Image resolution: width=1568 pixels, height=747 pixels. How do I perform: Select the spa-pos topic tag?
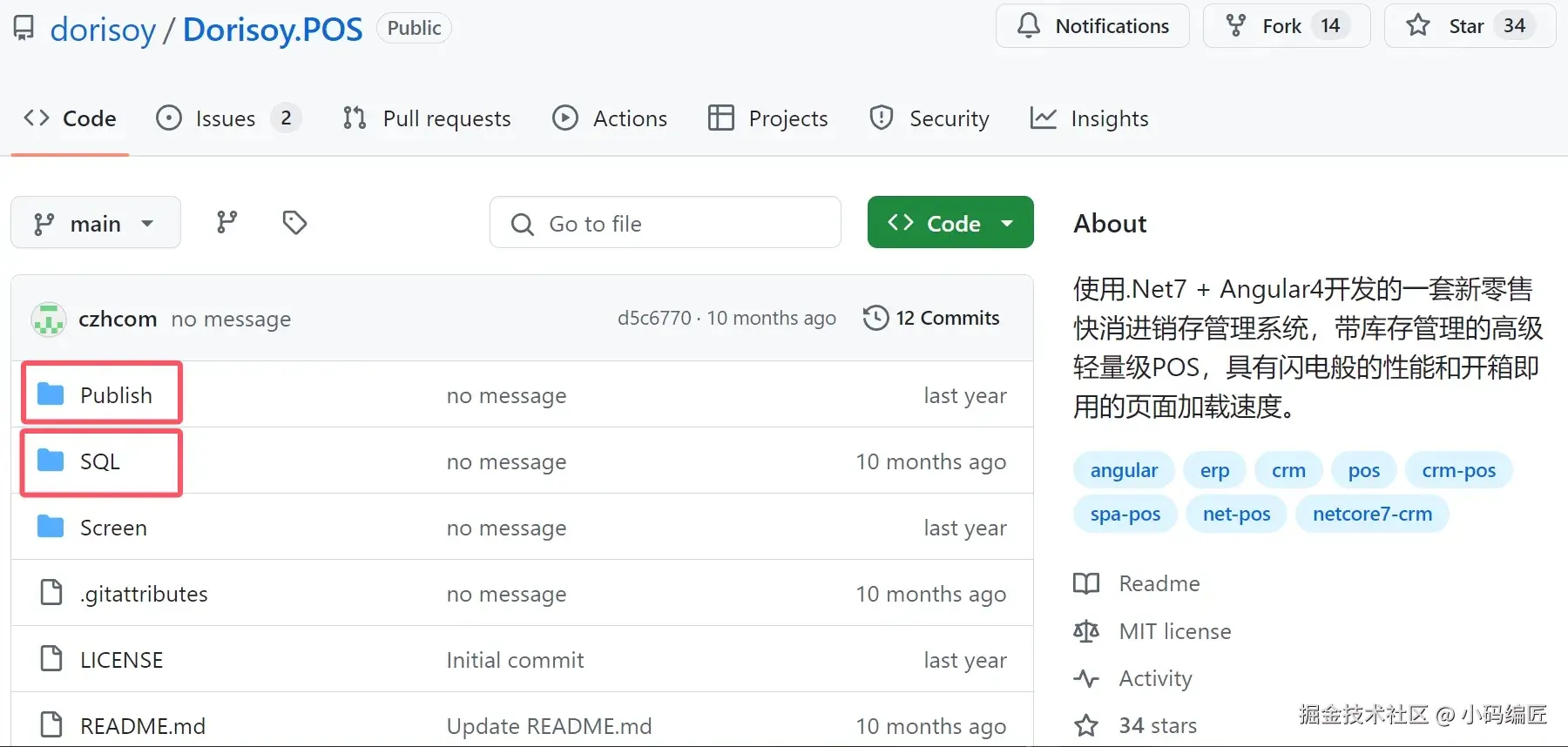pyautogui.click(x=1125, y=514)
